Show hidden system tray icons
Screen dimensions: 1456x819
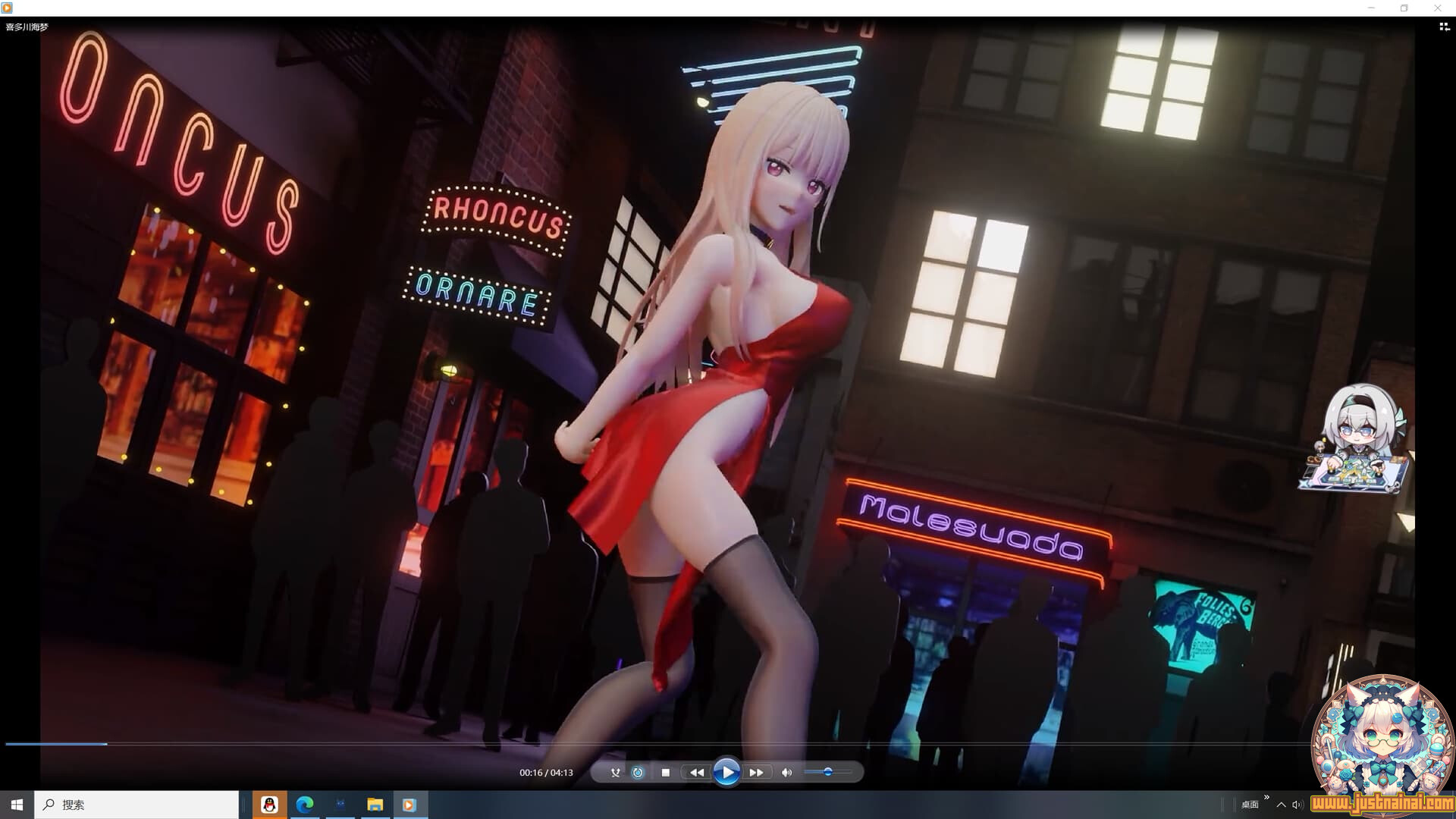click(x=1282, y=805)
